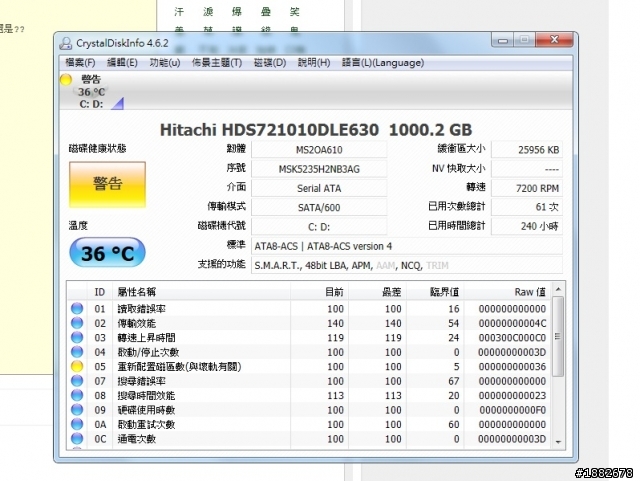Click status icon for attribute 07 搜尋錯誤率
This screenshot has height=481, width=640.
coord(77,381)
